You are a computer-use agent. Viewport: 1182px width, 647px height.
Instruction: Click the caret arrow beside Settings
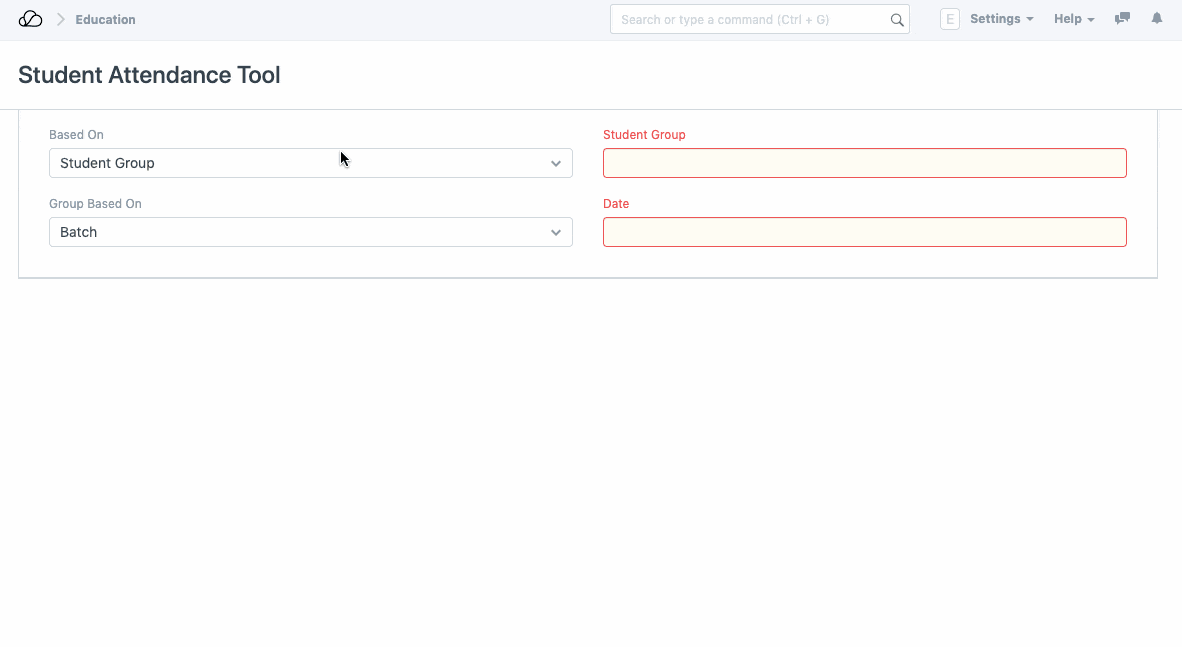click(1030, 20)
